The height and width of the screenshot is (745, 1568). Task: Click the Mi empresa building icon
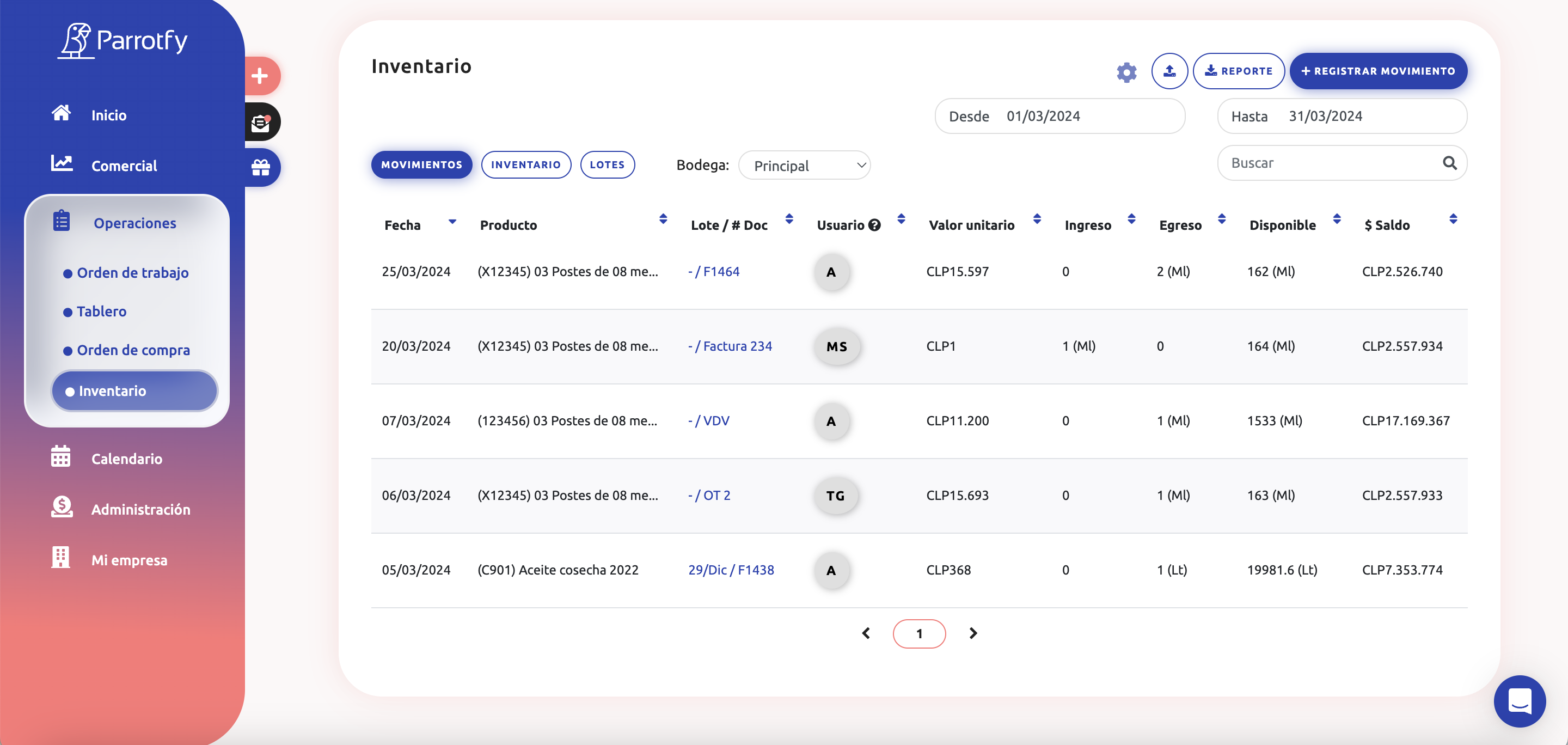click(x=60, y=557)
